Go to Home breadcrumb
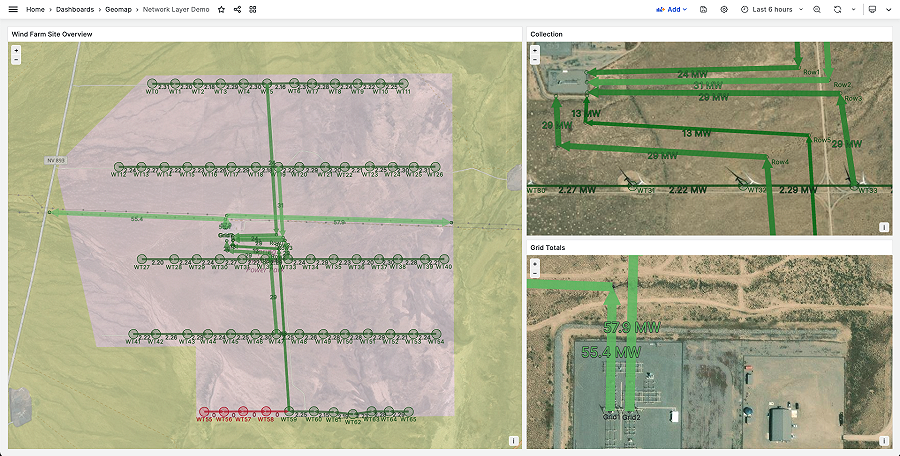The image size is (900, 456). 36,10
